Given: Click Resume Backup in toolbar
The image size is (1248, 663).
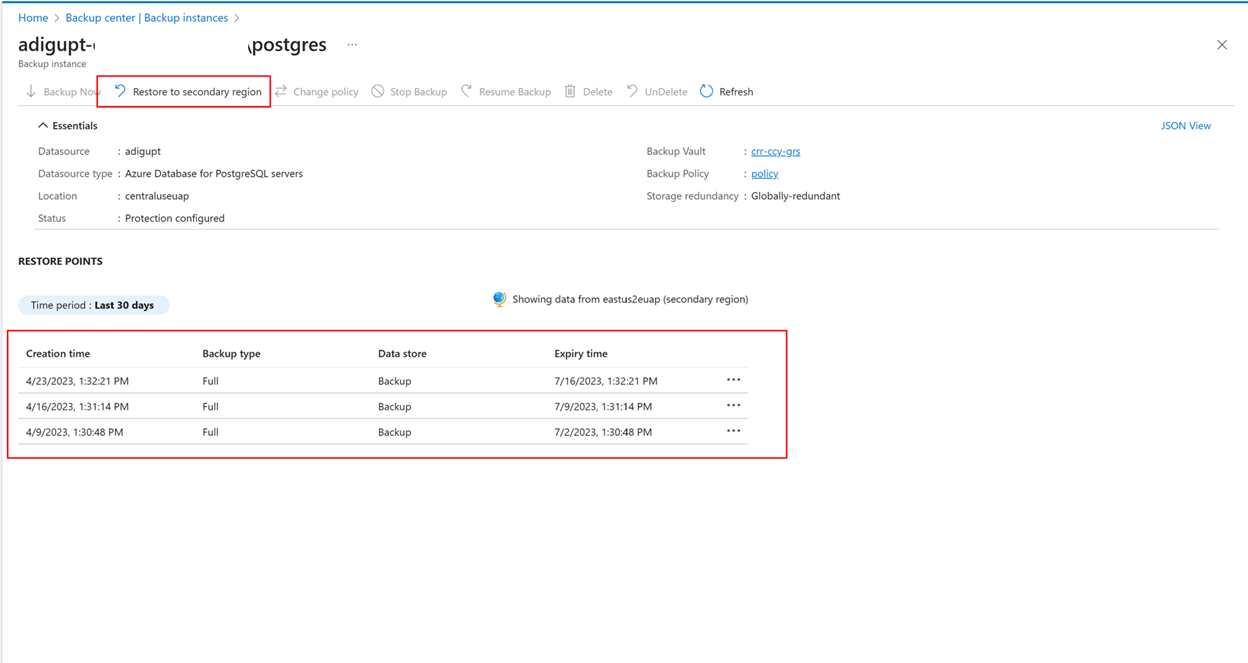Looking at the screenshot, I should pos(505,91).
